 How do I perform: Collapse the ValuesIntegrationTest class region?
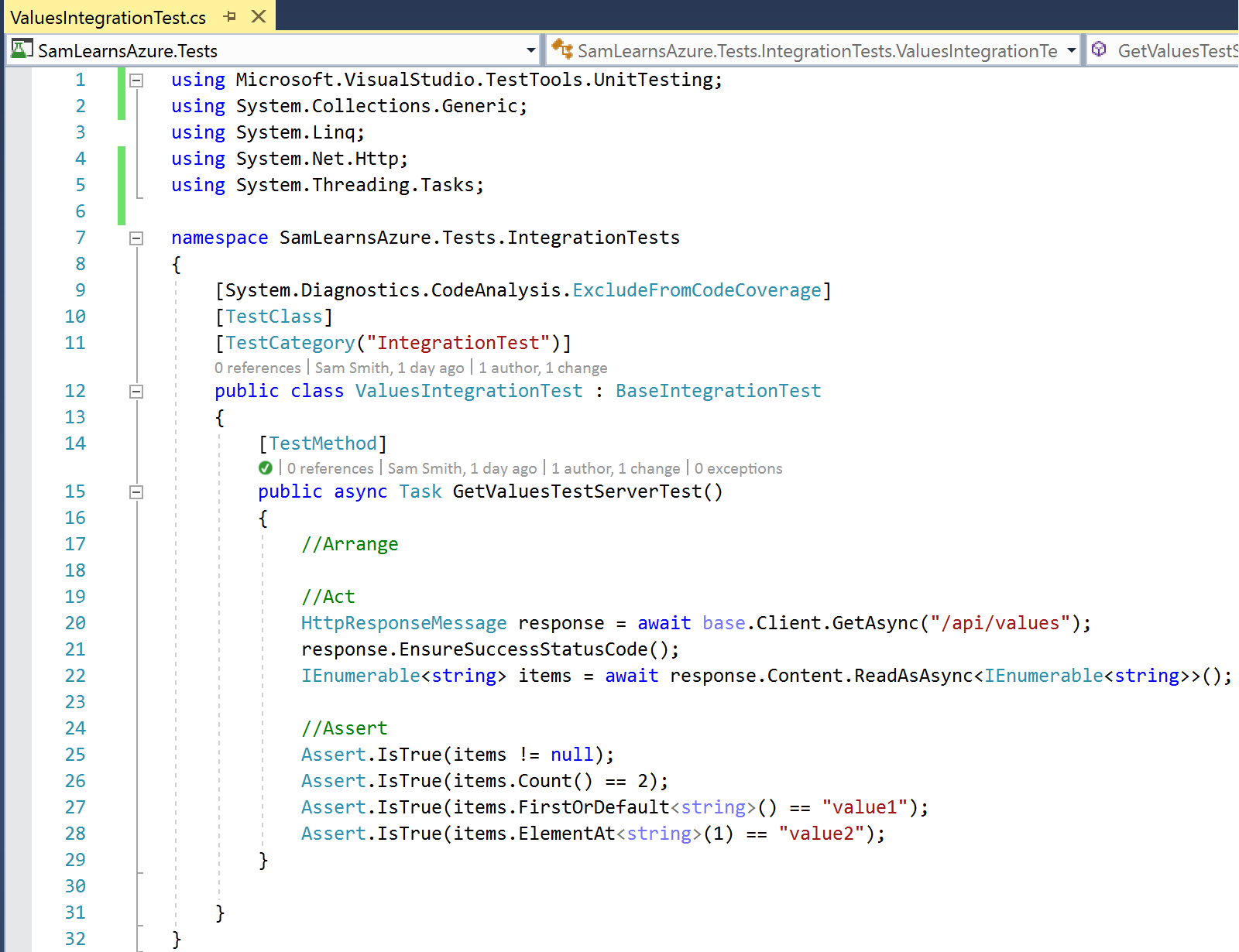pyautogui.click(x=136, y=392)
